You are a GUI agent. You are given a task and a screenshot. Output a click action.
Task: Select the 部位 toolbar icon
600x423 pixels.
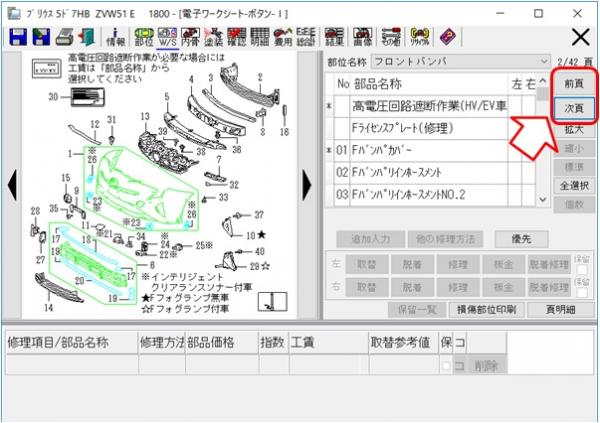144,37
